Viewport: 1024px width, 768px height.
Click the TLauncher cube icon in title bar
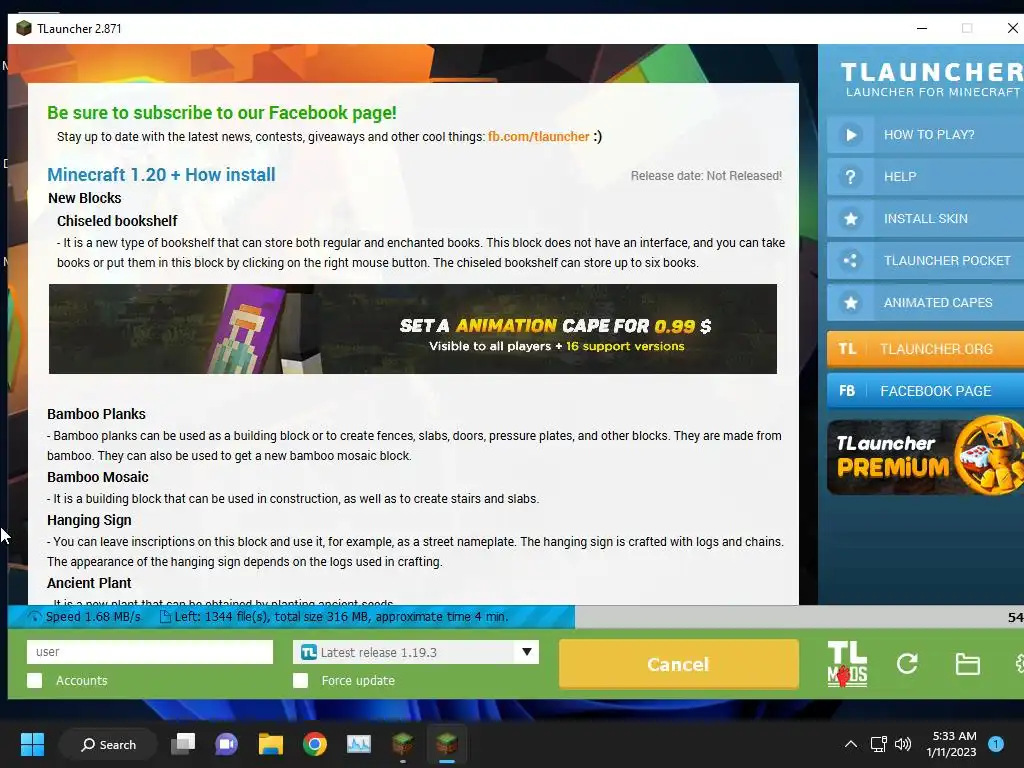pyautogui.click(x=24, y=28)
